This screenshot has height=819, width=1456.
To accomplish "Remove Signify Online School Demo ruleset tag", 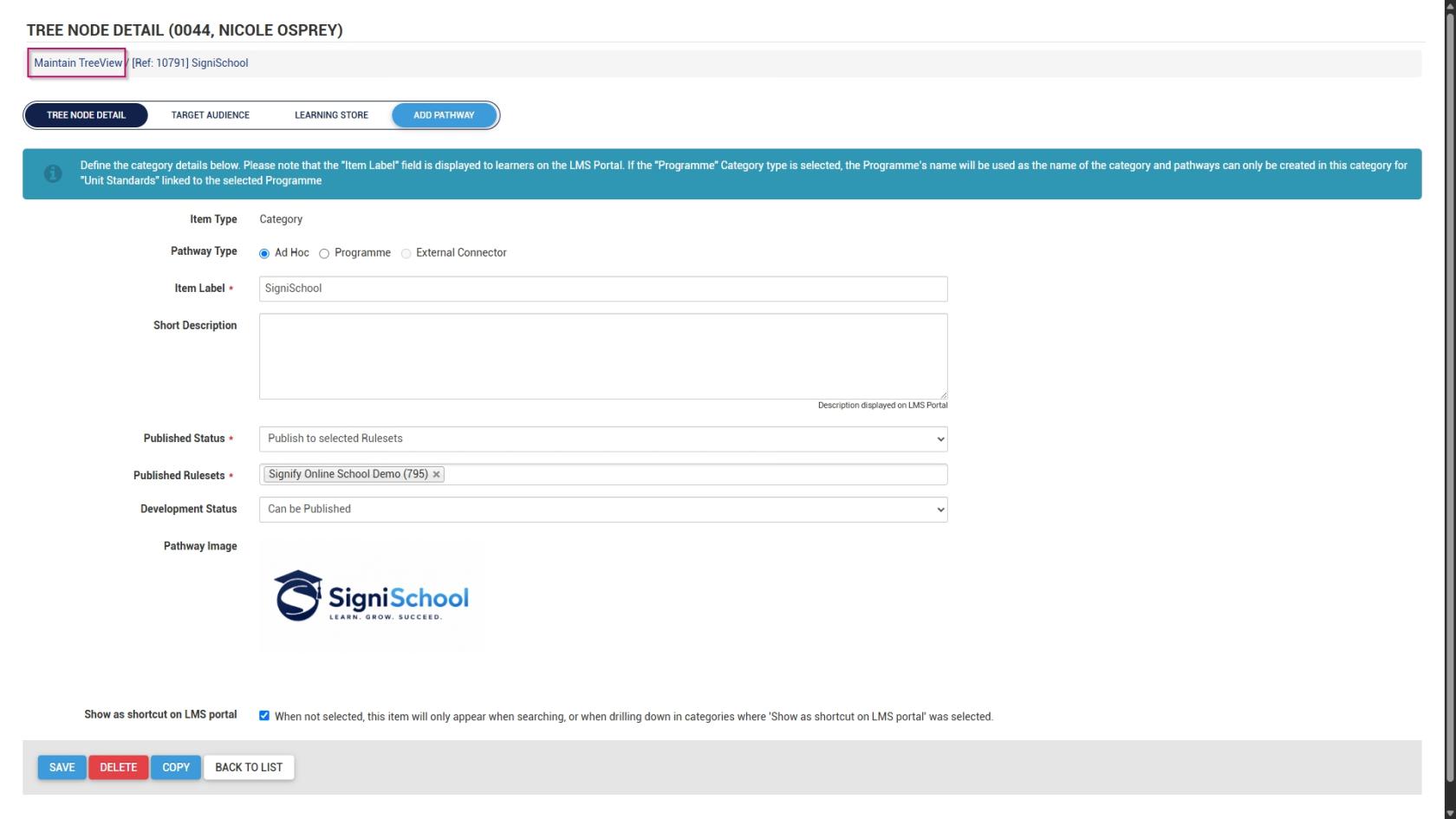I will click(436, 475).
